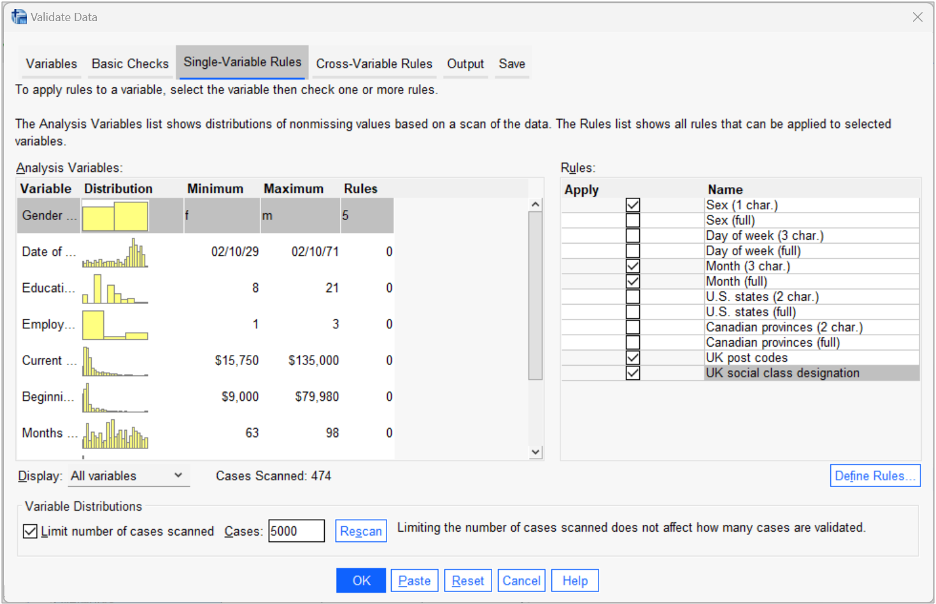Check the U.S. states (2 char.) rule
This screenshot has width=936, height=604.
coord(633,297)
